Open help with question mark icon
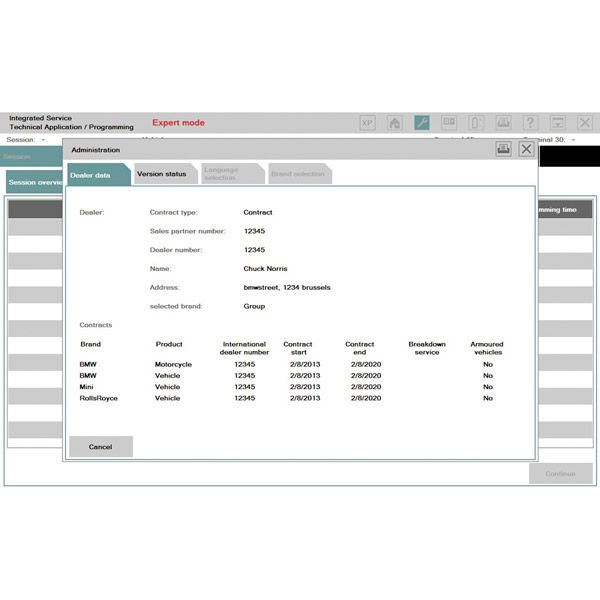The height and width of the screenshot is (600, 600). click(531, 123)
